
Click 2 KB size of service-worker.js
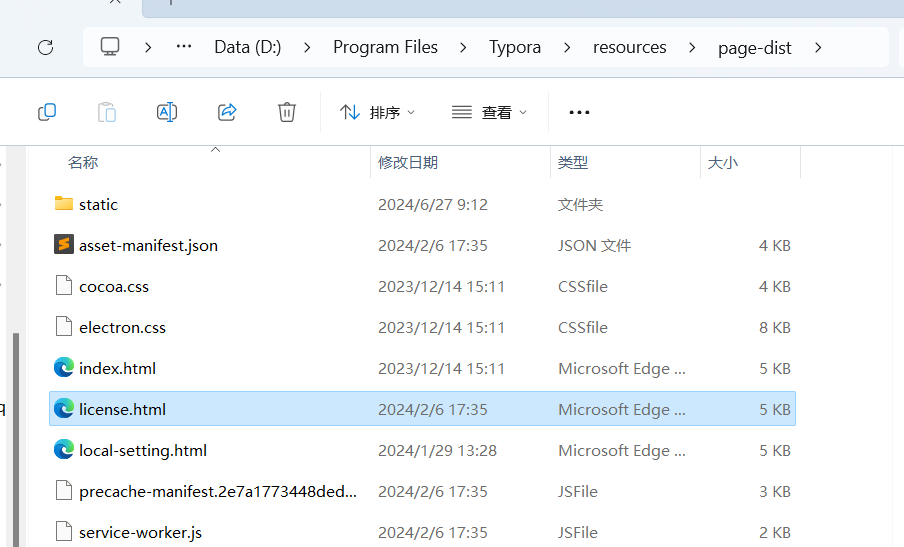775,533
